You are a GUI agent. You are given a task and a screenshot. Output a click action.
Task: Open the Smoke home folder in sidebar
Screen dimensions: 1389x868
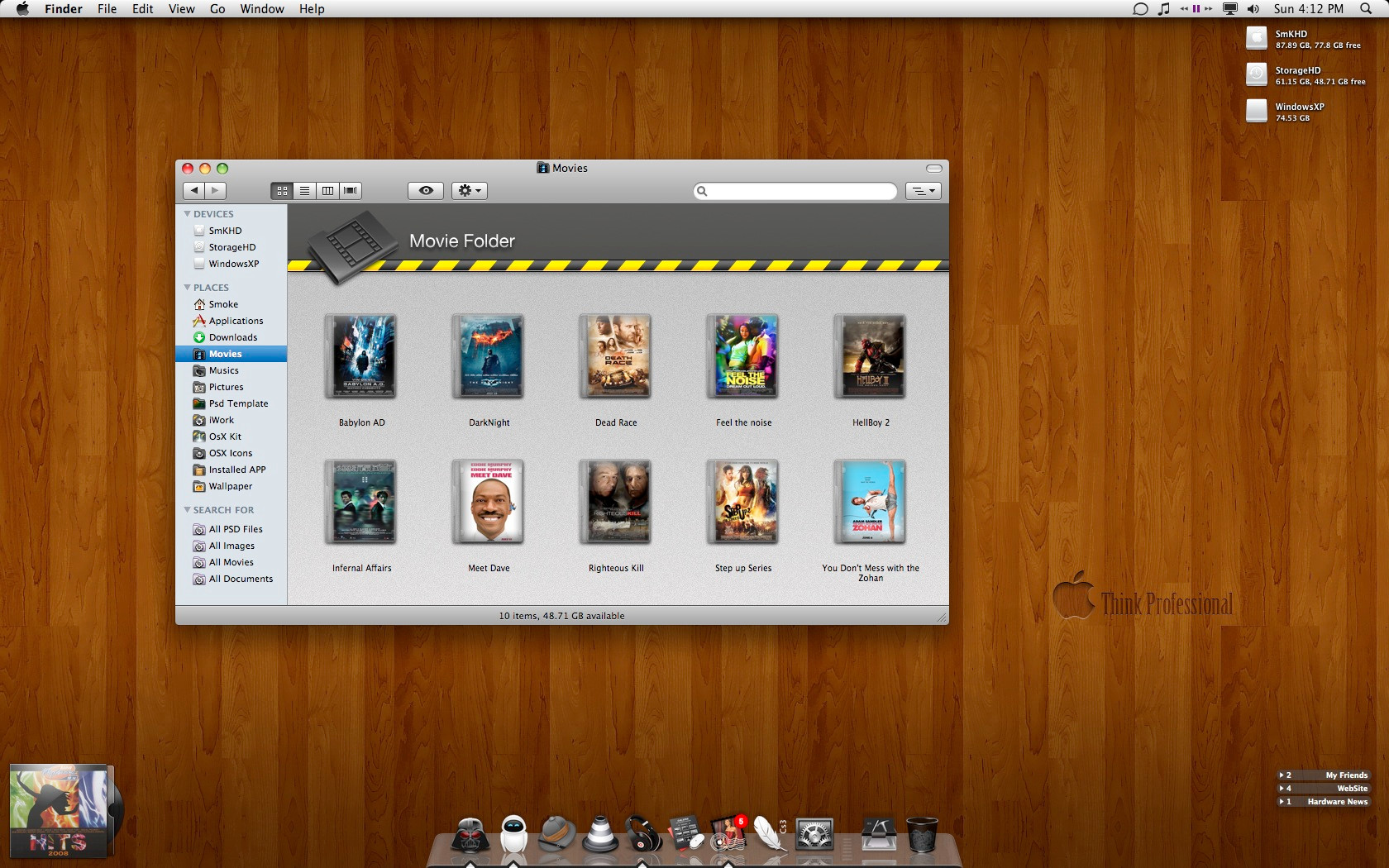(x=231, y=304)
